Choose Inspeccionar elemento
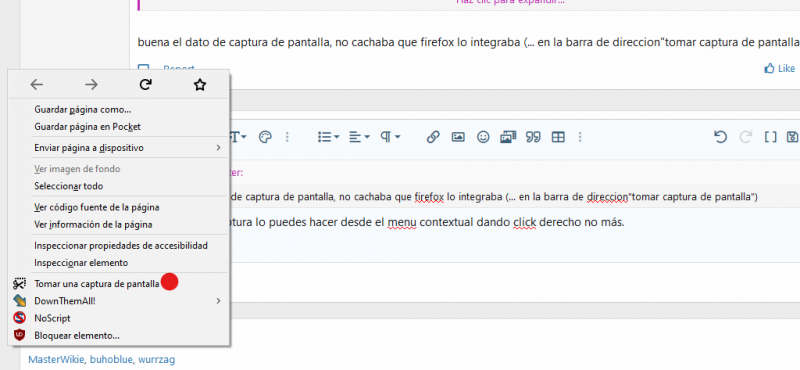800x370 pixels. pos(81,263)
